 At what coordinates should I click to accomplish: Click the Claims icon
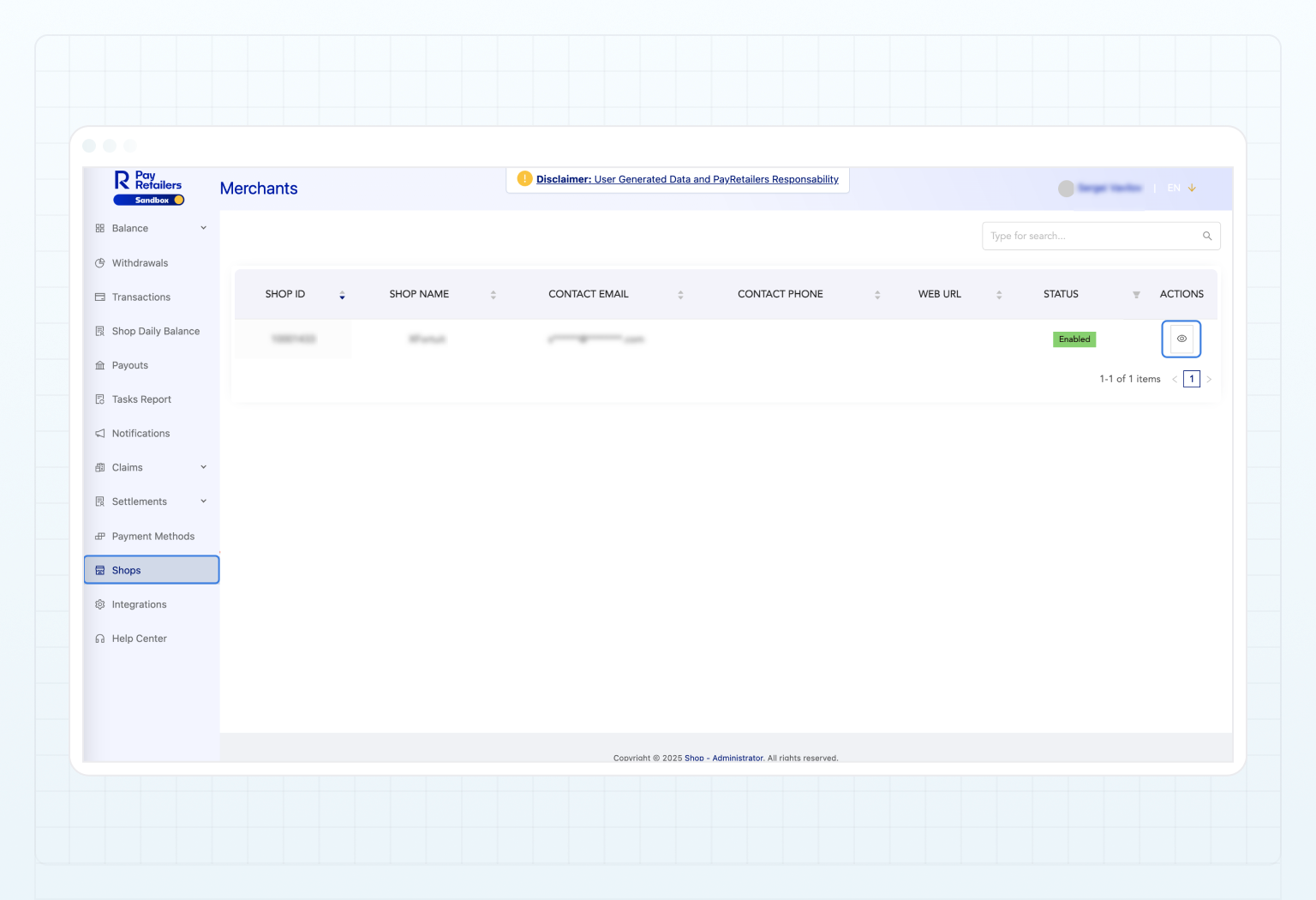[100, 467]
